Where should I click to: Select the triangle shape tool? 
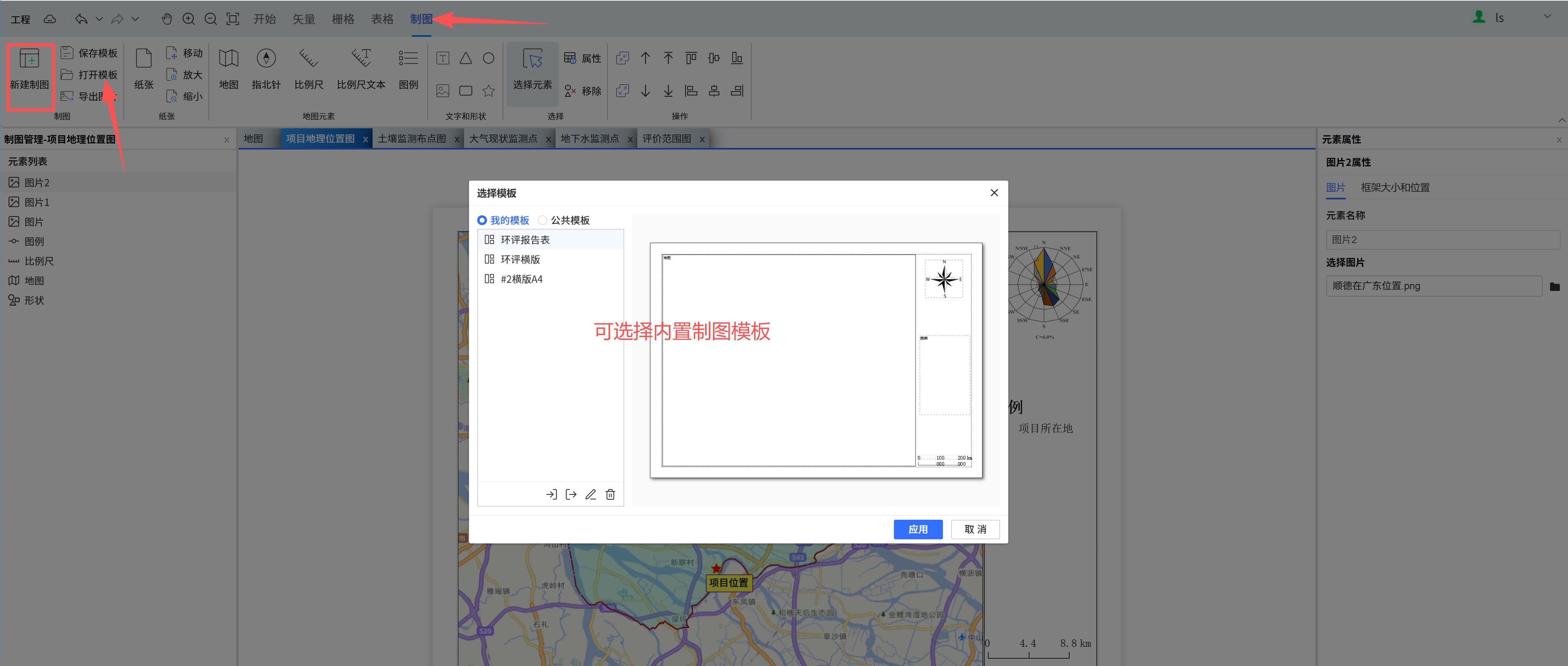[466, 58]
